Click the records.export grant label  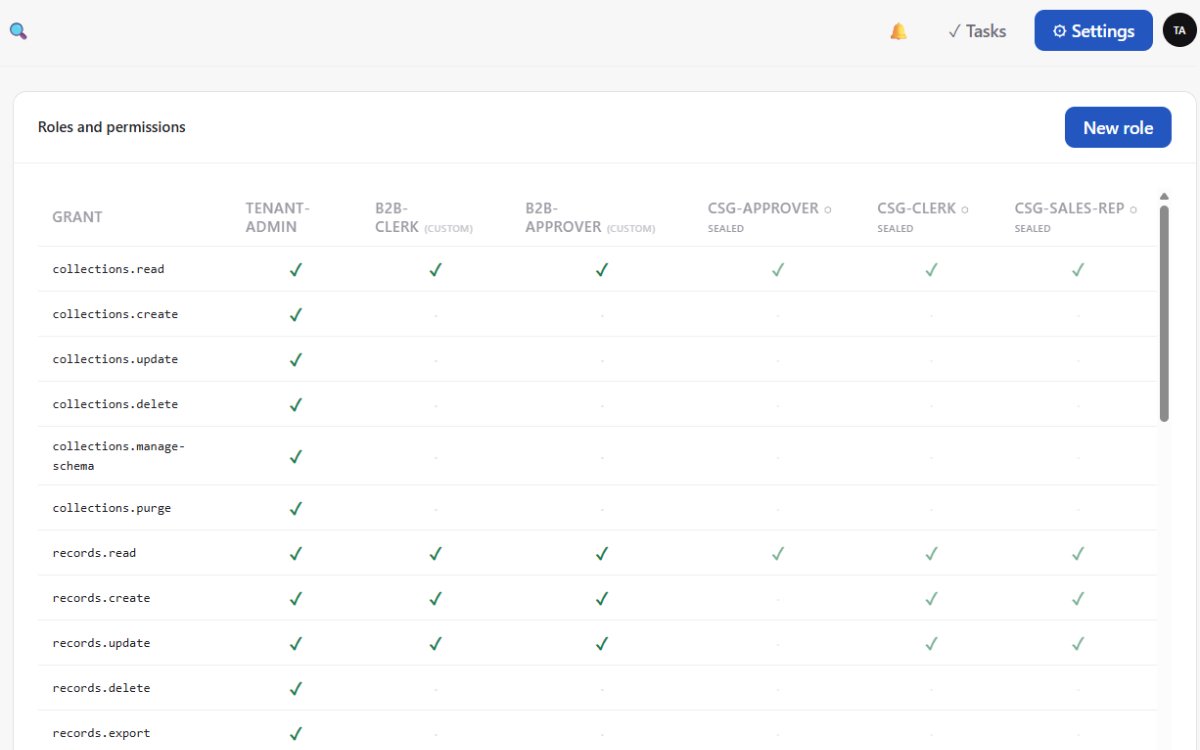pyautogui.click(x=101, y=733)
